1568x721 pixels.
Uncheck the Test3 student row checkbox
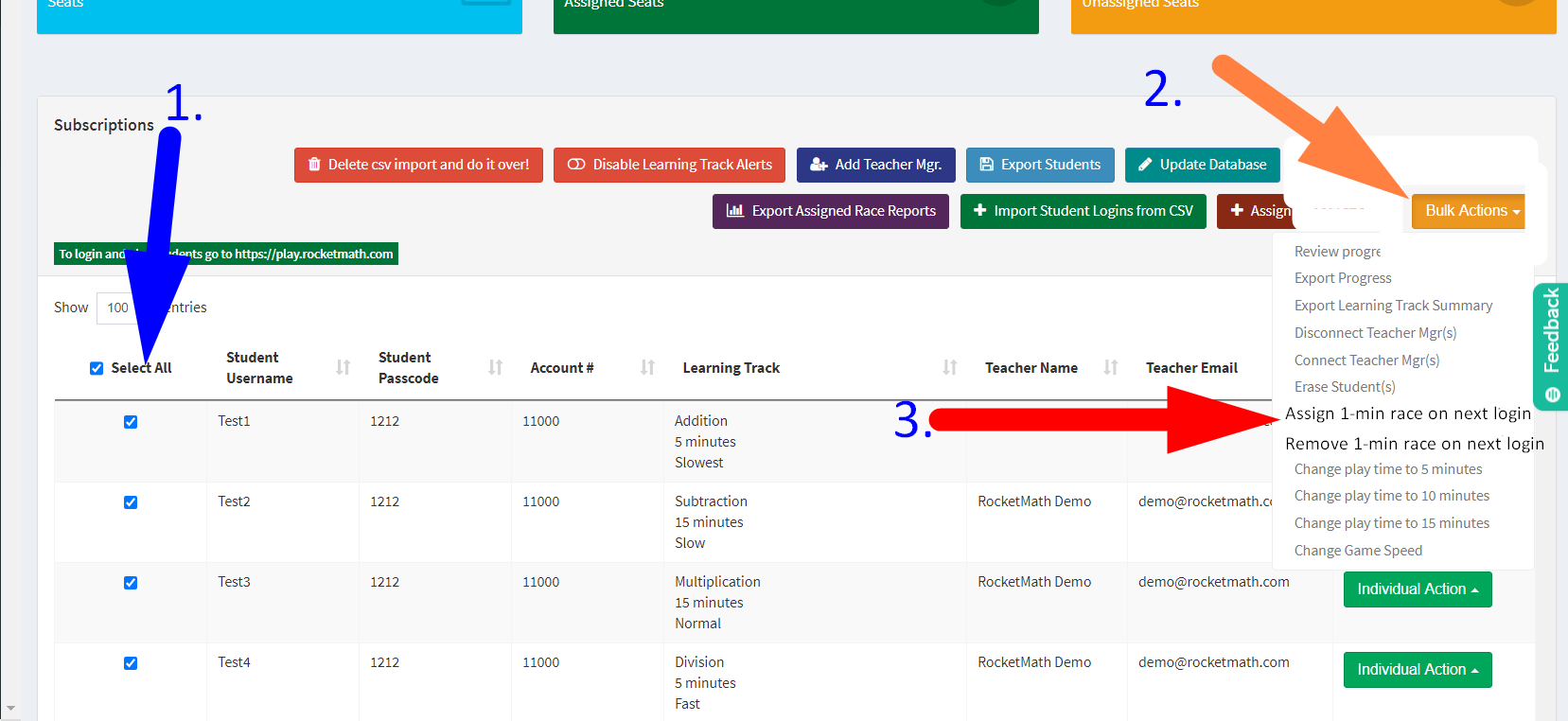[131, 583]
